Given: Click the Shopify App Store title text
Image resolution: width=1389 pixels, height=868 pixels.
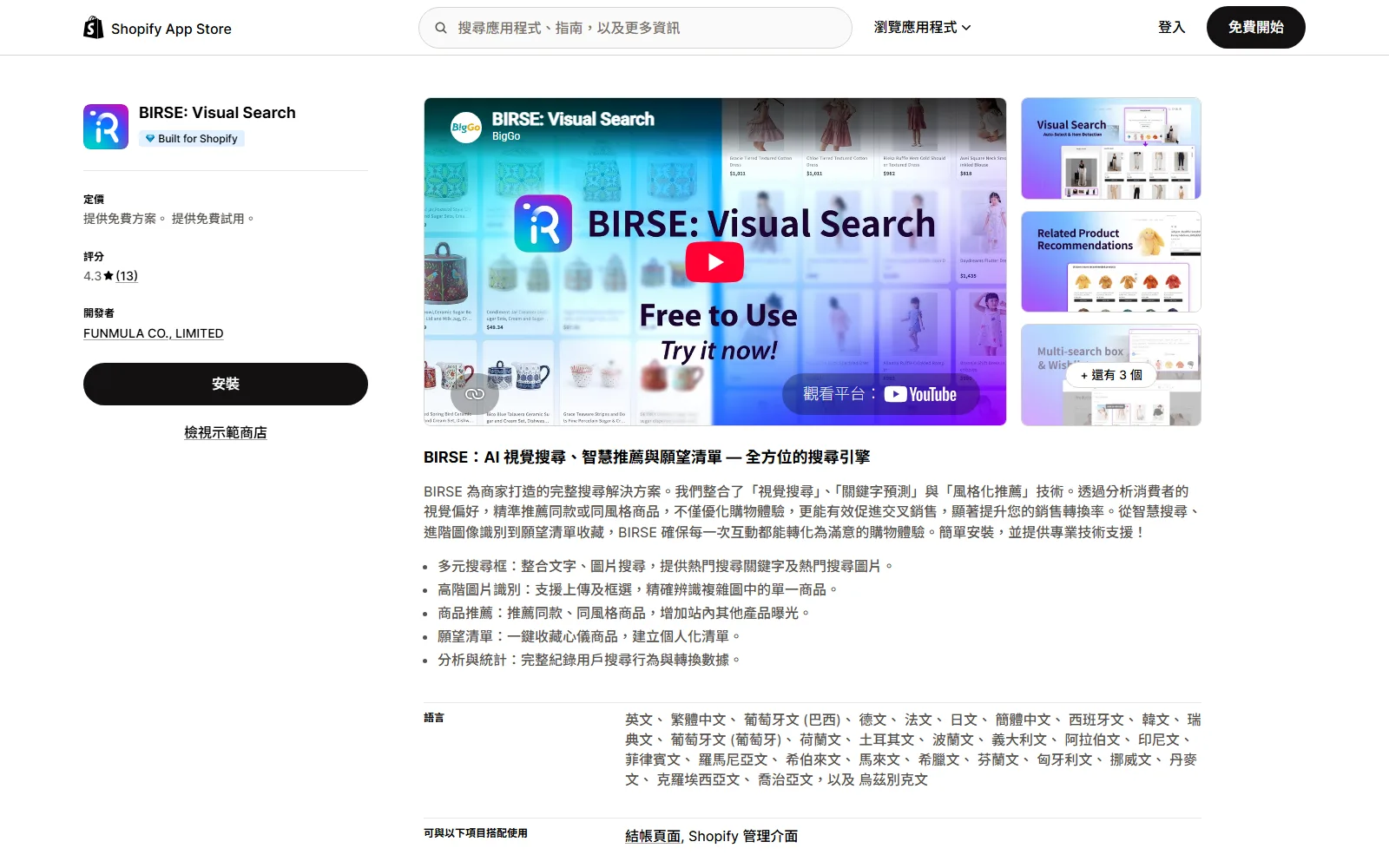Looking at the screenshot, I should pyautogui.click(x=171, y=29).
